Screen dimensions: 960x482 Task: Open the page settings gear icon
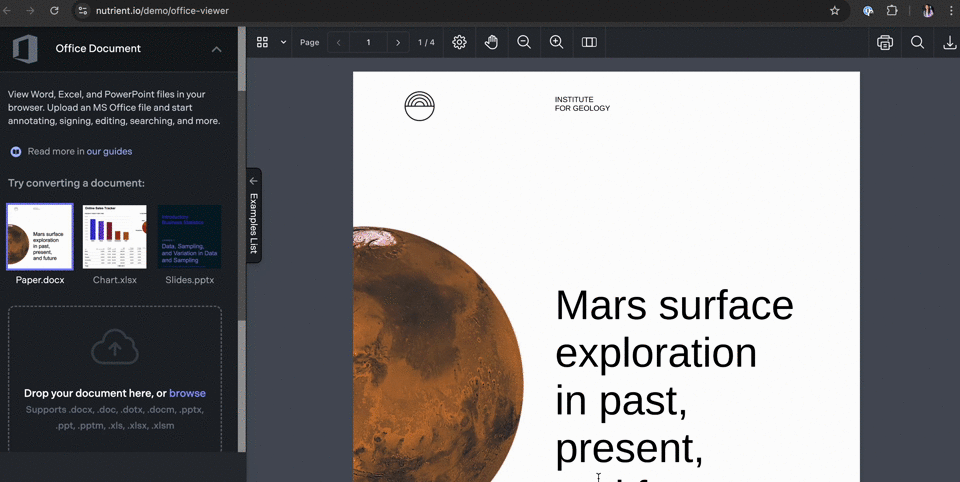(459, 42)
